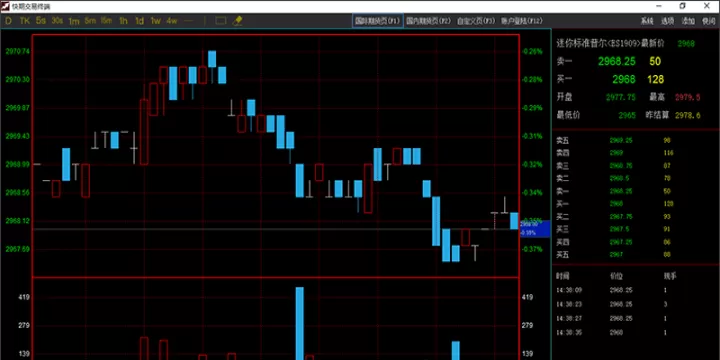Screen dimensions: 720x360
Task: Click the 卖一 volume 50 in header
Action: [655, 61]
